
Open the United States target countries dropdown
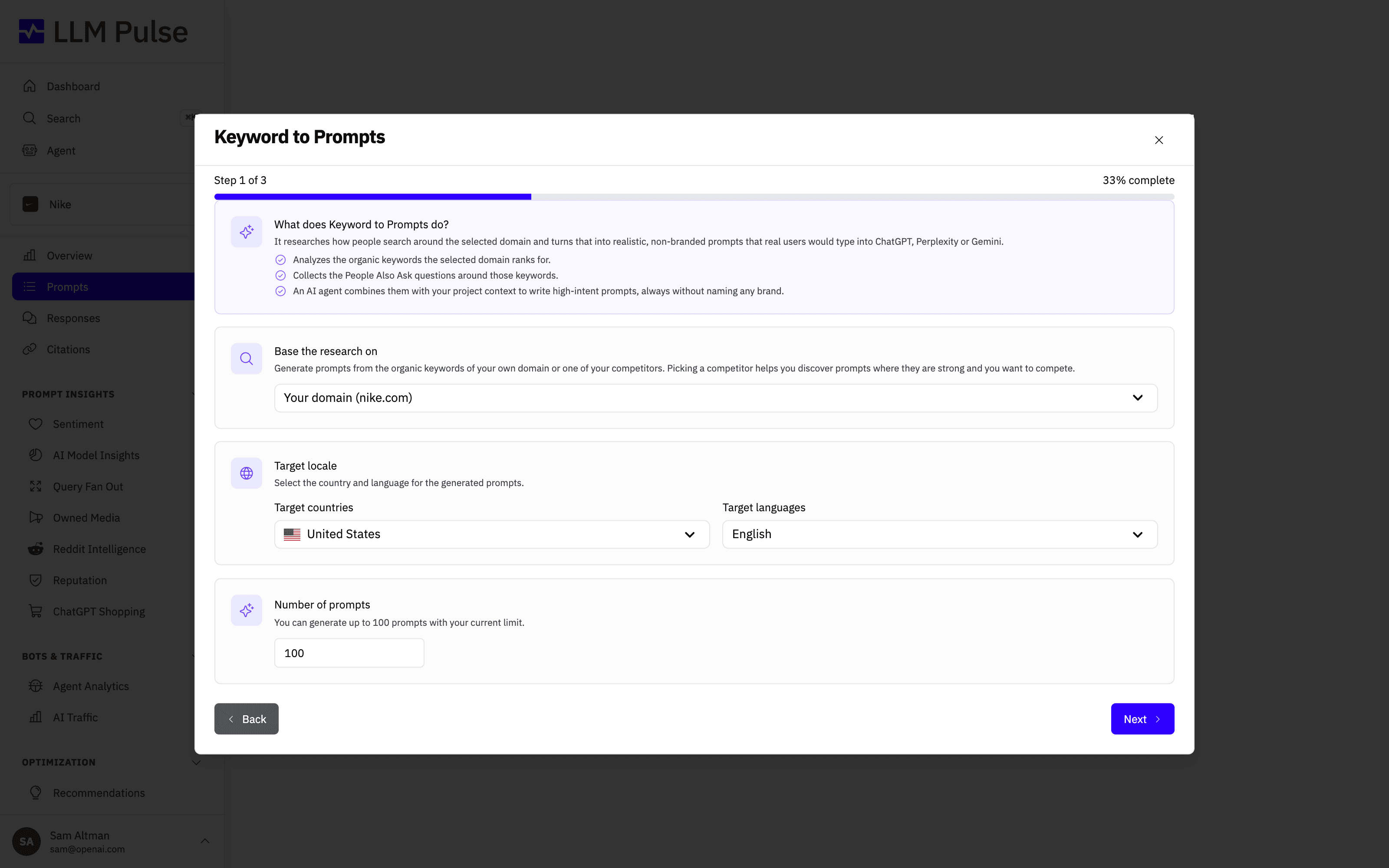tap(492, 534)
